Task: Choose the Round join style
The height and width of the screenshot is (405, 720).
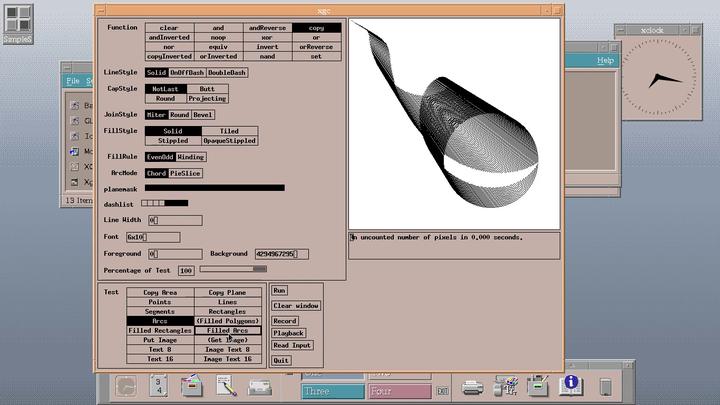Action: click(x=179, y=115)
